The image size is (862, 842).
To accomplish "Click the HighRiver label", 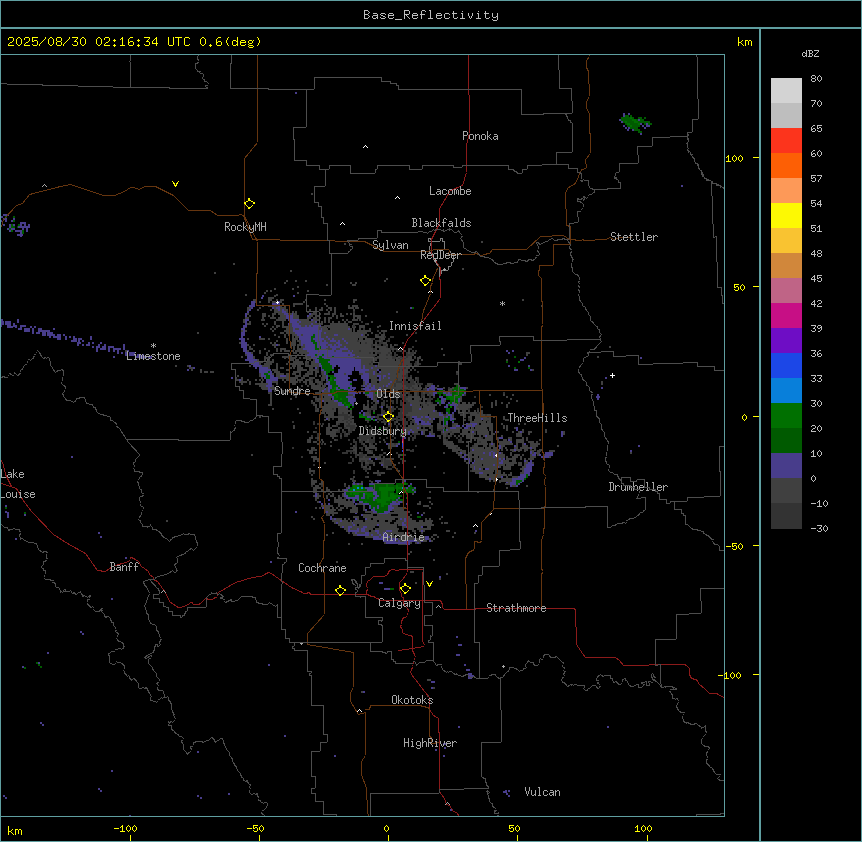I will (x=430, y=743).
